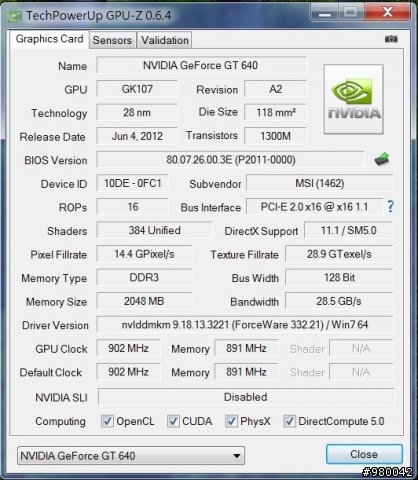Click the Memory Size field 2048 MB

click(x=144, y=301)
